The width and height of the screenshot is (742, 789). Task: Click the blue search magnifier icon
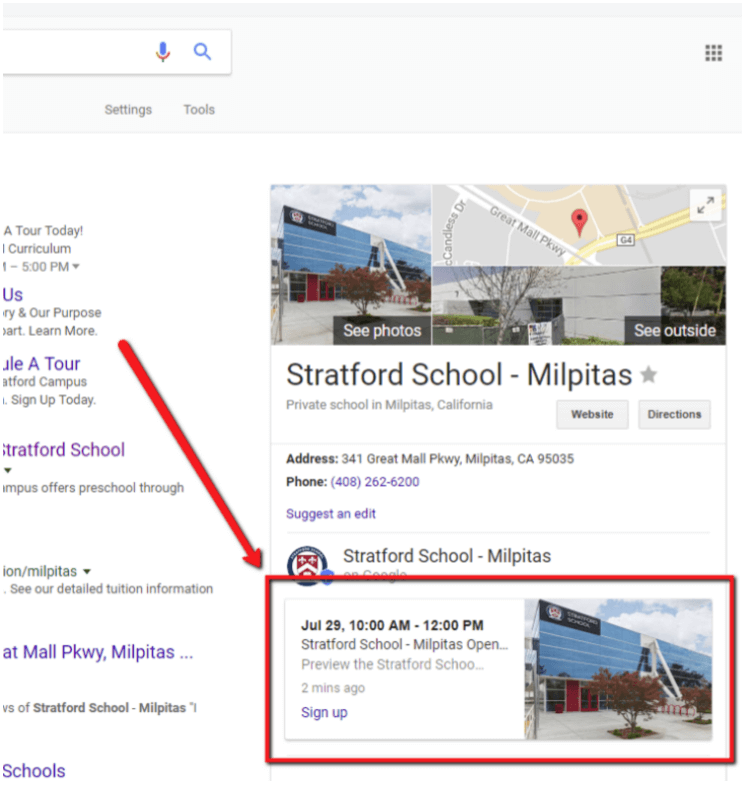pyautogui.click(x=202, y=51)
